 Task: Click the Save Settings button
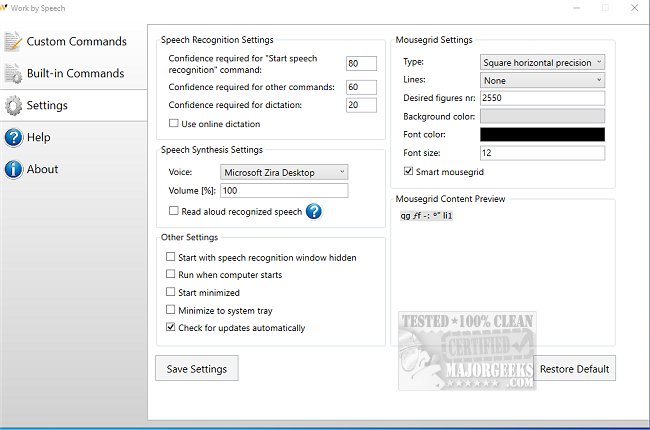pyautogui.click(x=197, y=368)
